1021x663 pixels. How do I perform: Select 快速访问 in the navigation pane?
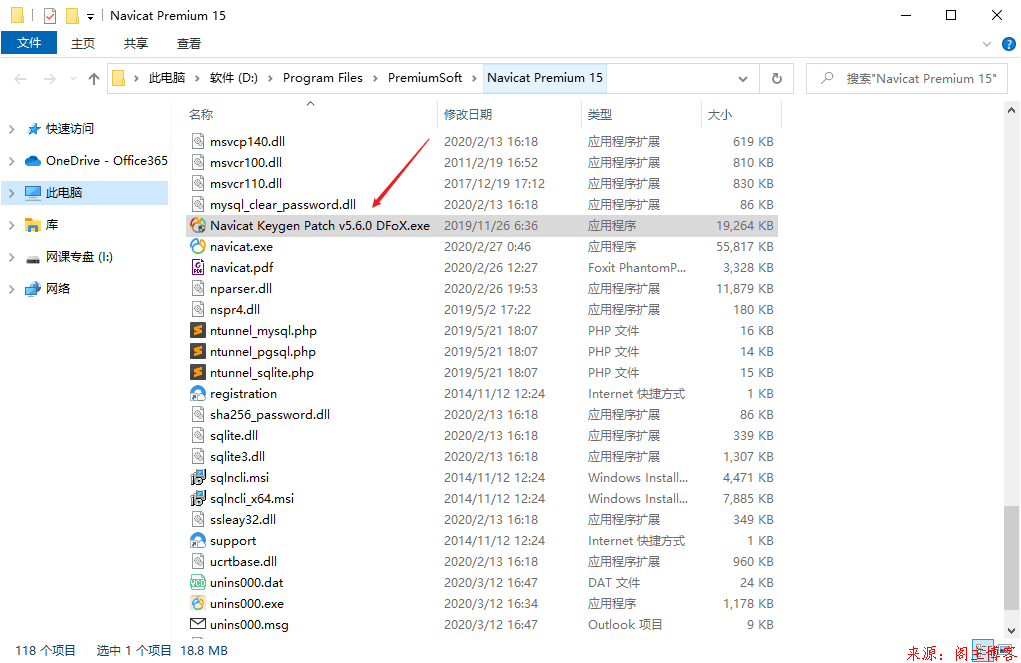click(70, 129)
